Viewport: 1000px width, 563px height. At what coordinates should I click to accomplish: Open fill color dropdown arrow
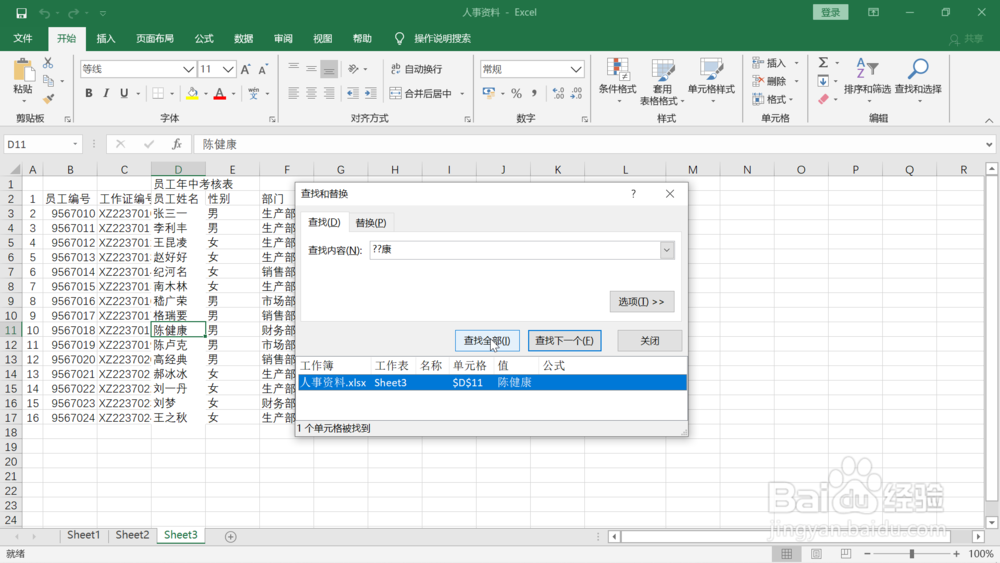205,94
